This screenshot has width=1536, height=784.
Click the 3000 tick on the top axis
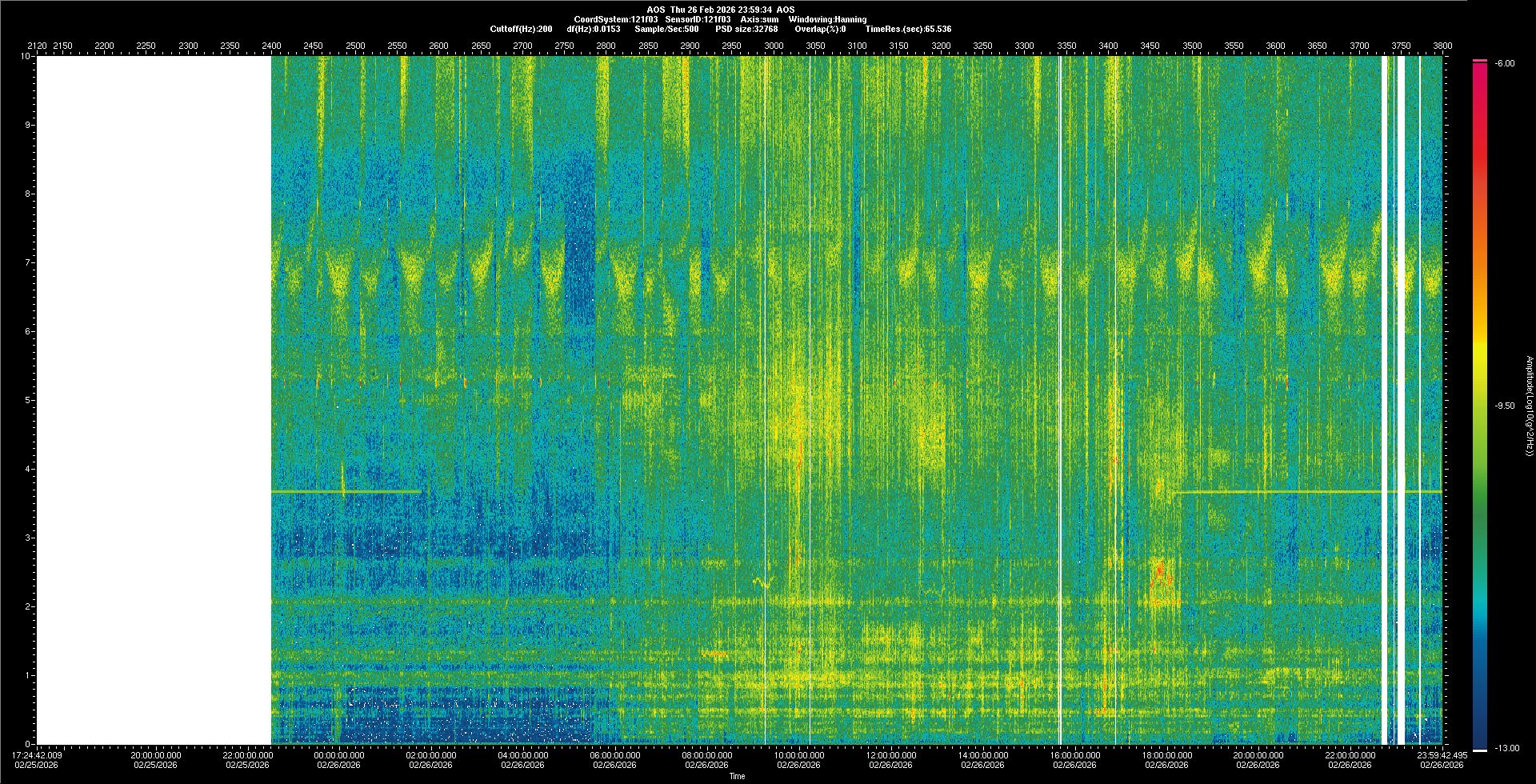coord(774,46)
